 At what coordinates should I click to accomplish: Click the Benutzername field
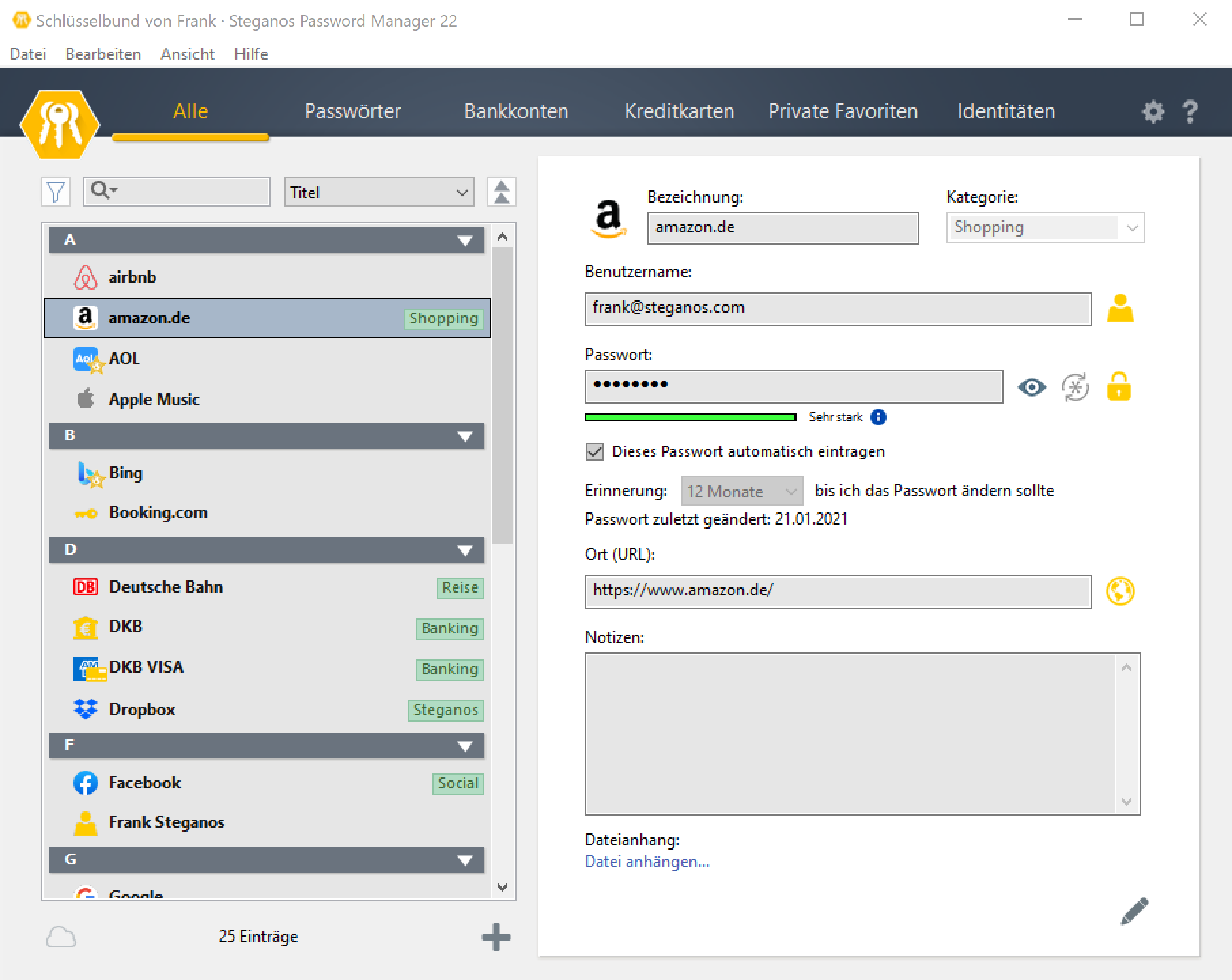point(838,309)
